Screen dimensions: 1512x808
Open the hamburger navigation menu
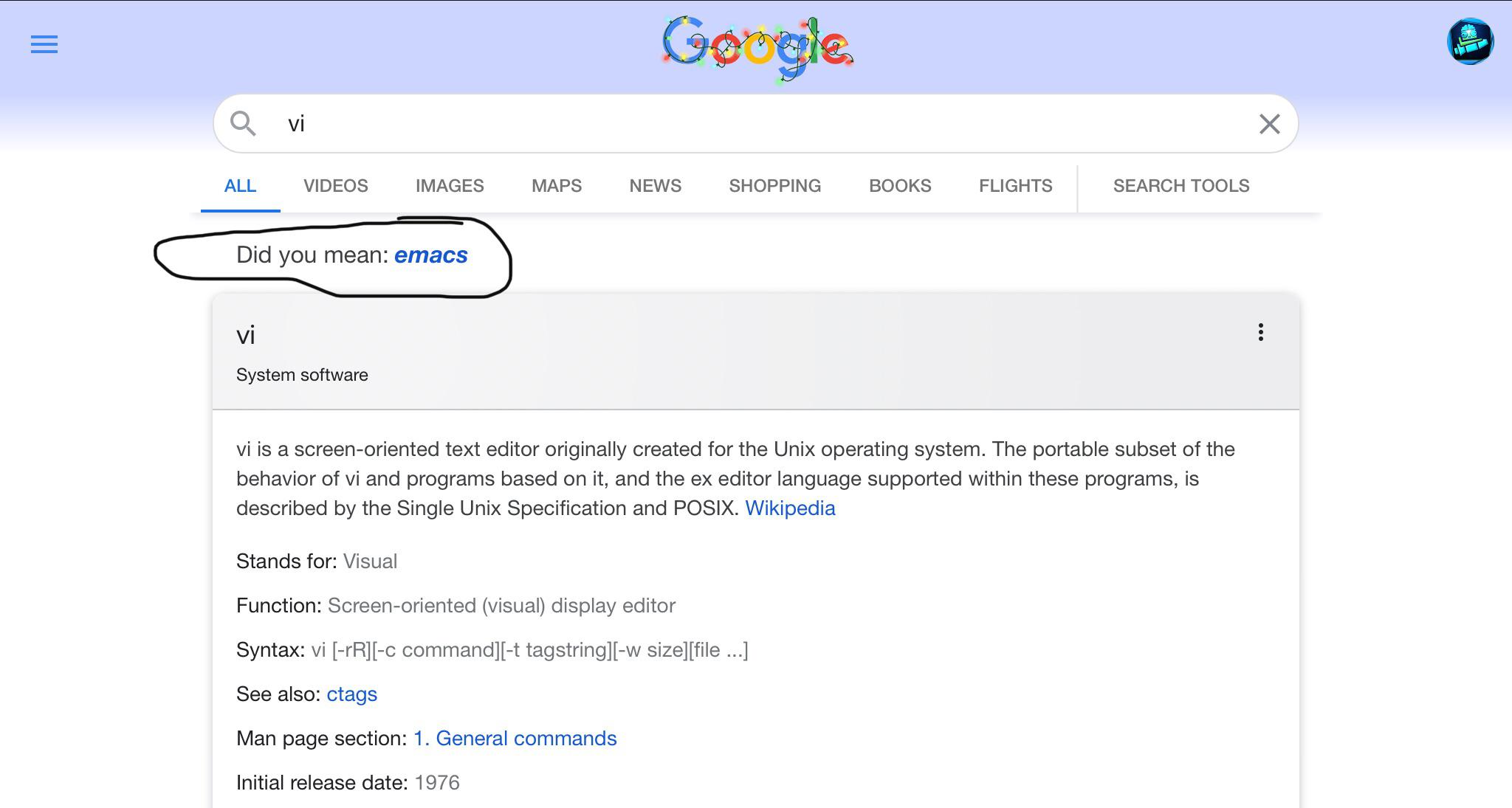coord(44,45)
